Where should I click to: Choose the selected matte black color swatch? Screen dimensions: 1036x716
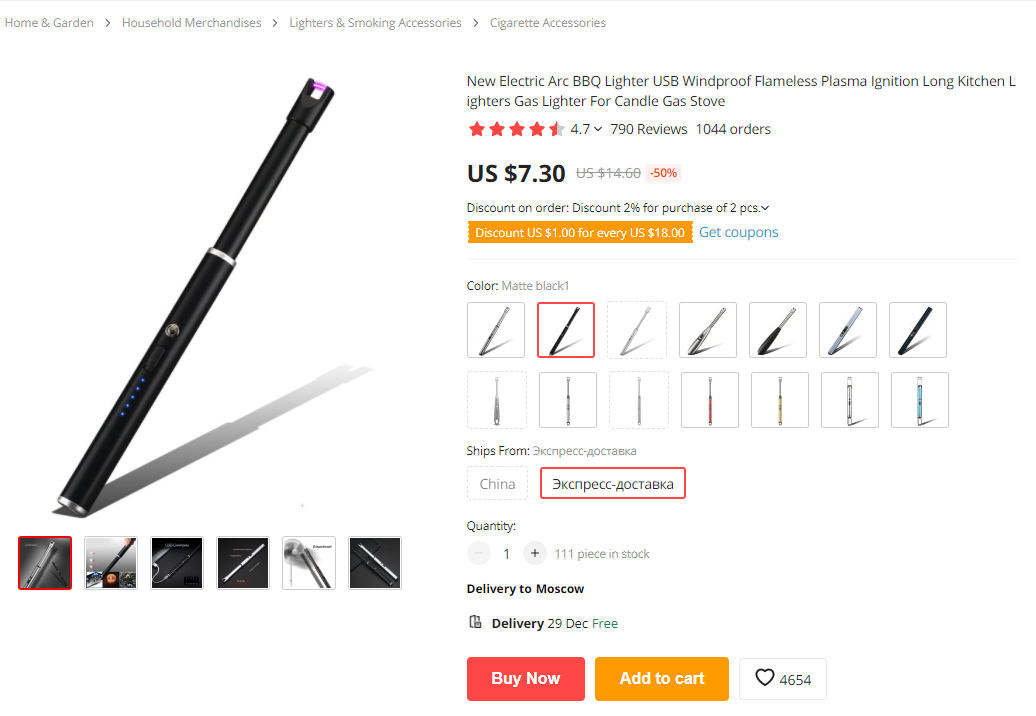tap(566, 330)
